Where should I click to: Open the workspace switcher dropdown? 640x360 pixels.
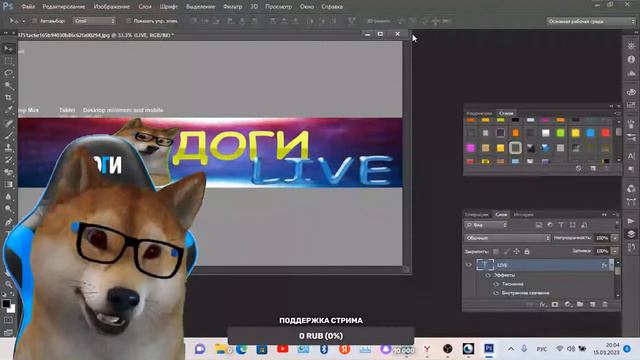(591, 21)
